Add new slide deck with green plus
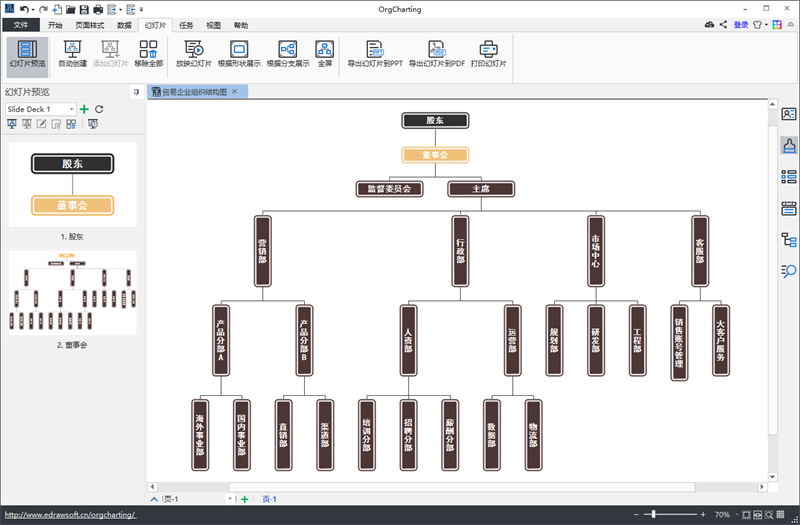Image resolution: width=800 pixels, height=525 pixels. point(84,109)
